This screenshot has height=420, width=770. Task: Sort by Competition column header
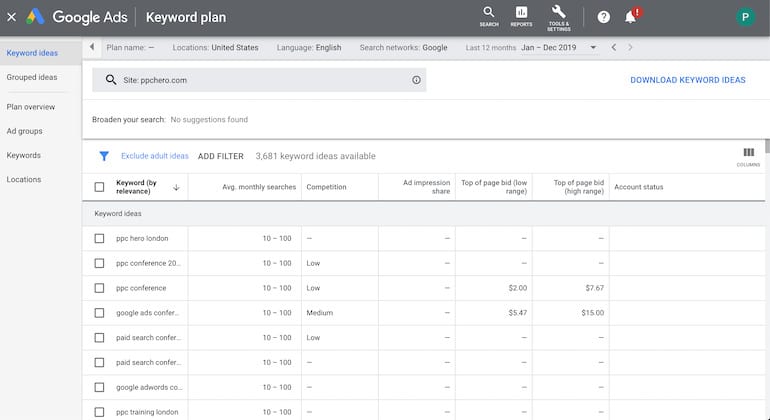(x=326, y=187)
